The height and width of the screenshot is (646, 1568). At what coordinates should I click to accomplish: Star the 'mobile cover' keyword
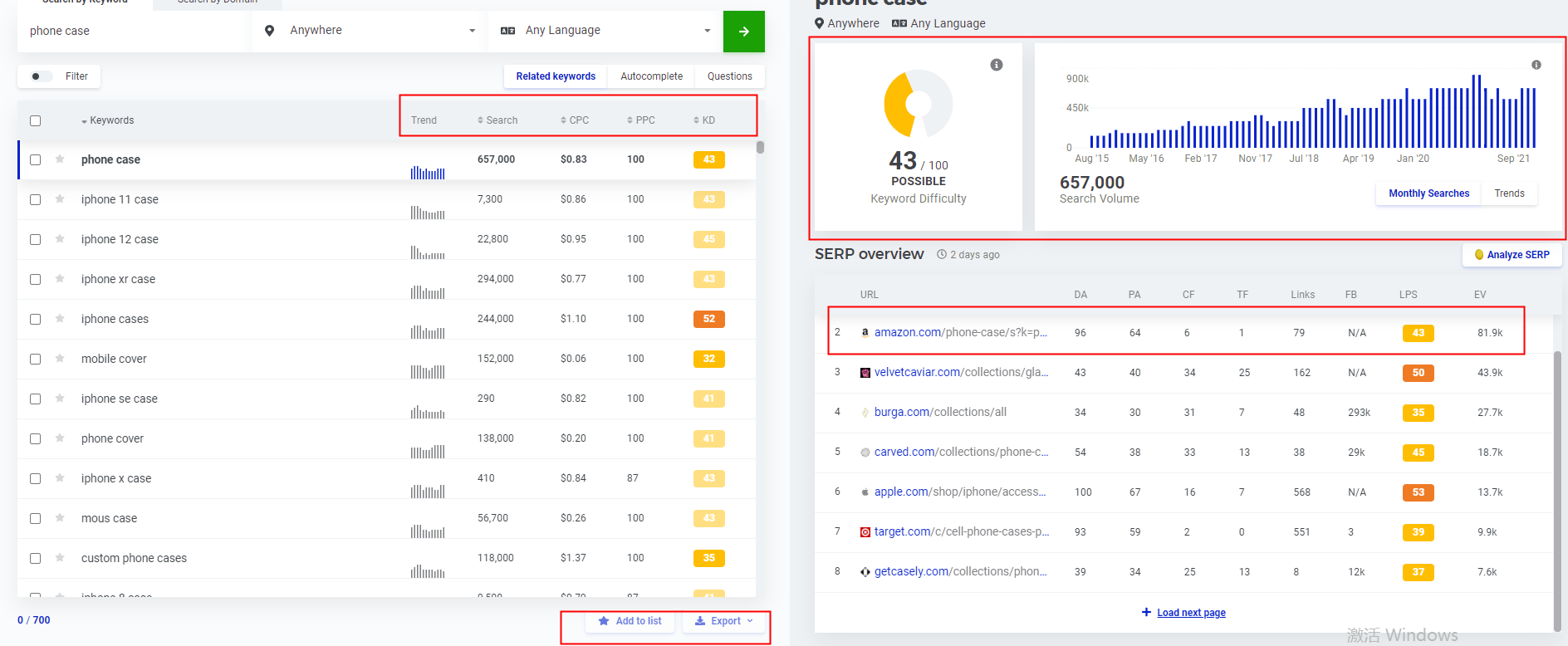[x=60, y=359]
